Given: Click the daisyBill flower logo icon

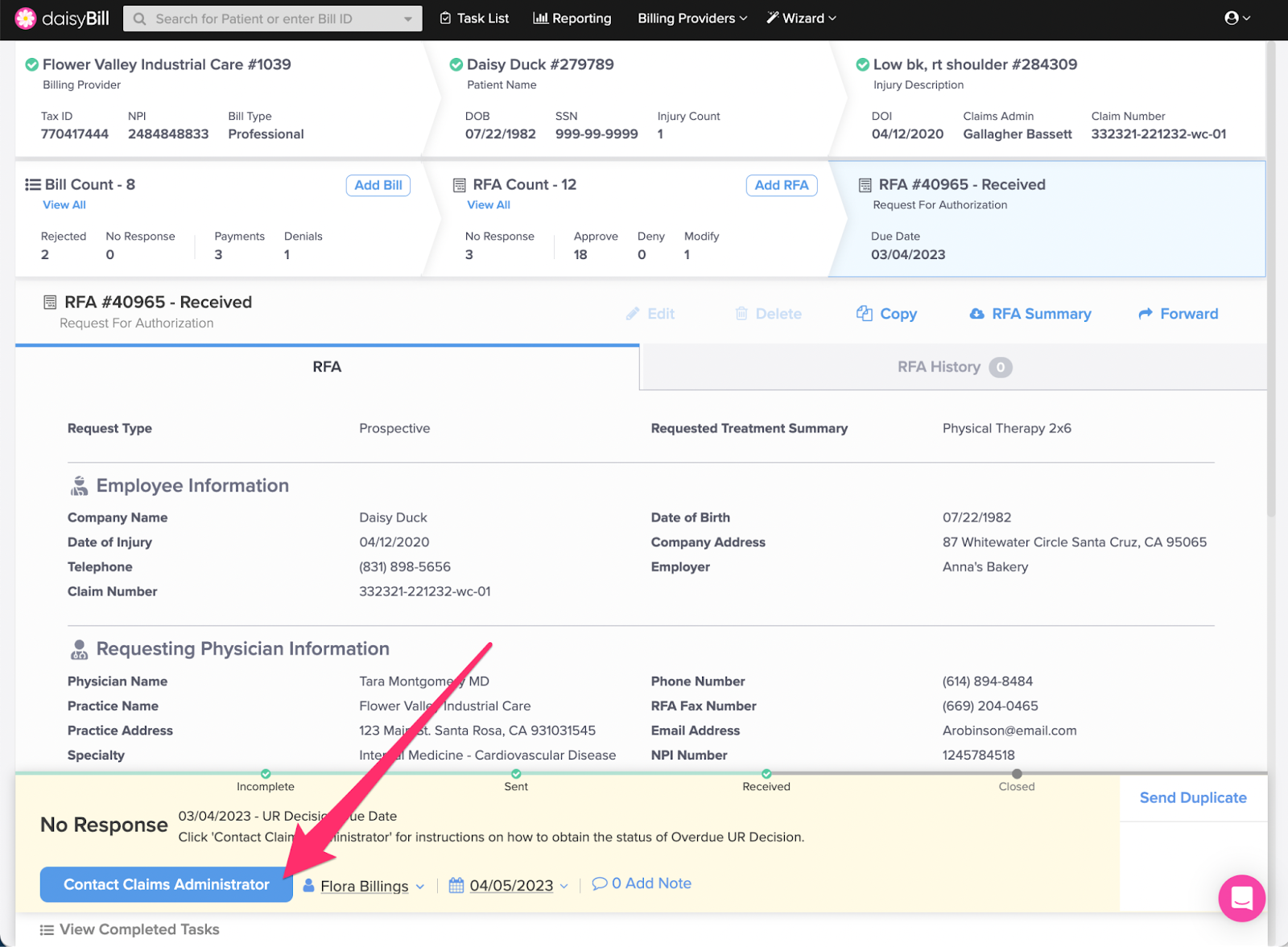Looking at the screenshot, I should tap(26, 18).
